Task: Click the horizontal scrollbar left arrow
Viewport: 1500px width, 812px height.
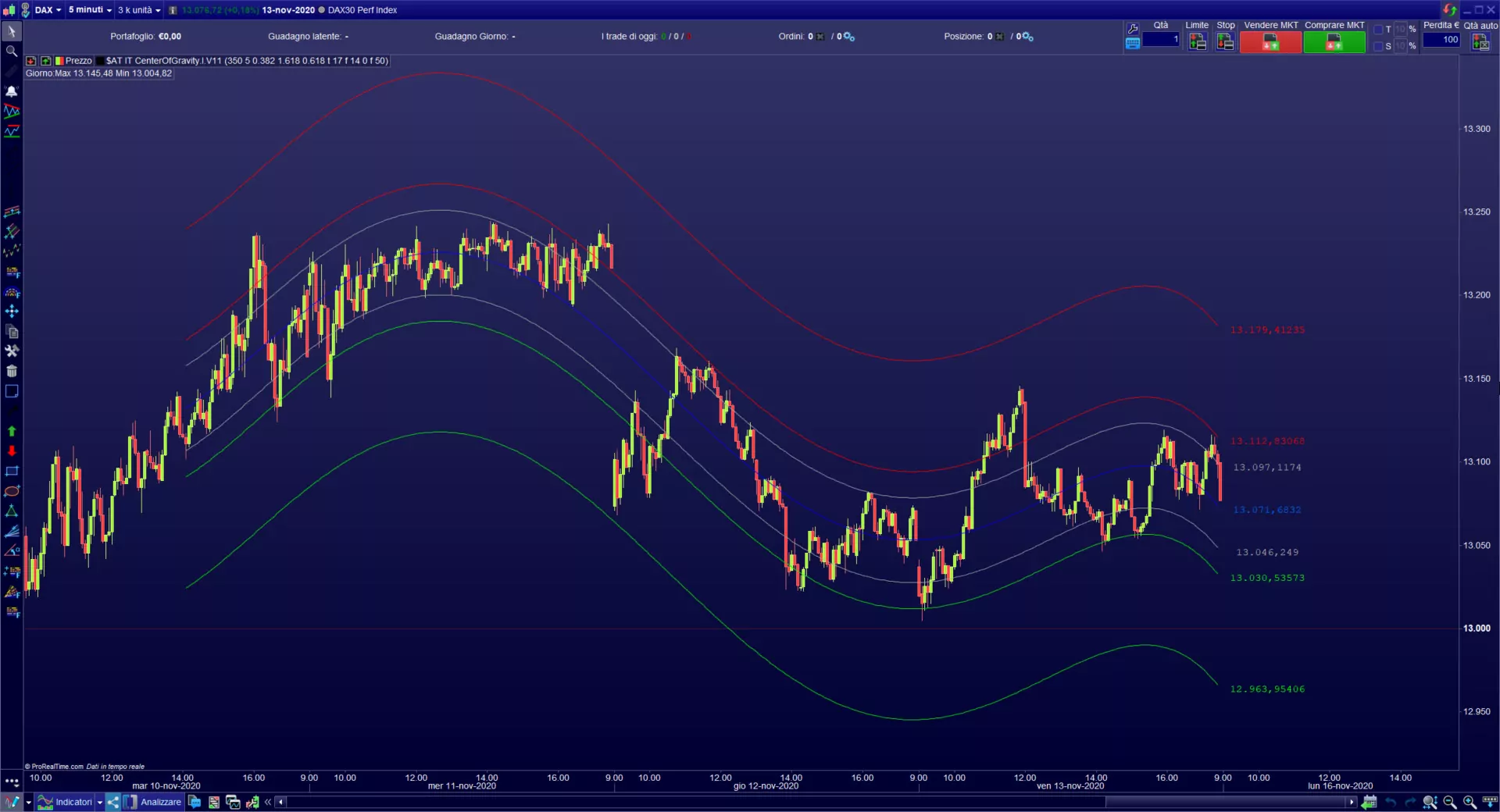Action: [x=281, y=802]
